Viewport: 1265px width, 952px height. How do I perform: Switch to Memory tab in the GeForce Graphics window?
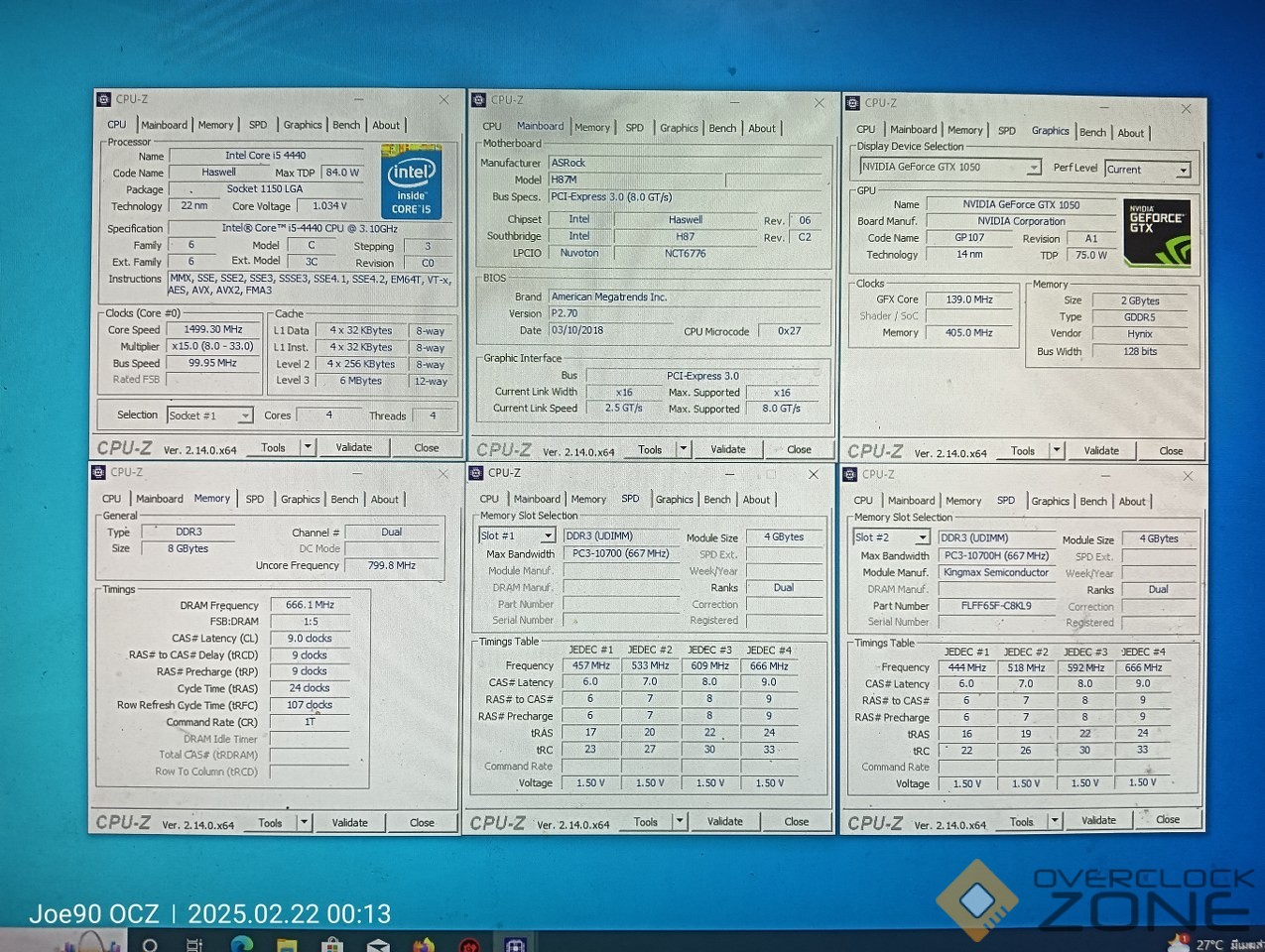coord(964,130)
